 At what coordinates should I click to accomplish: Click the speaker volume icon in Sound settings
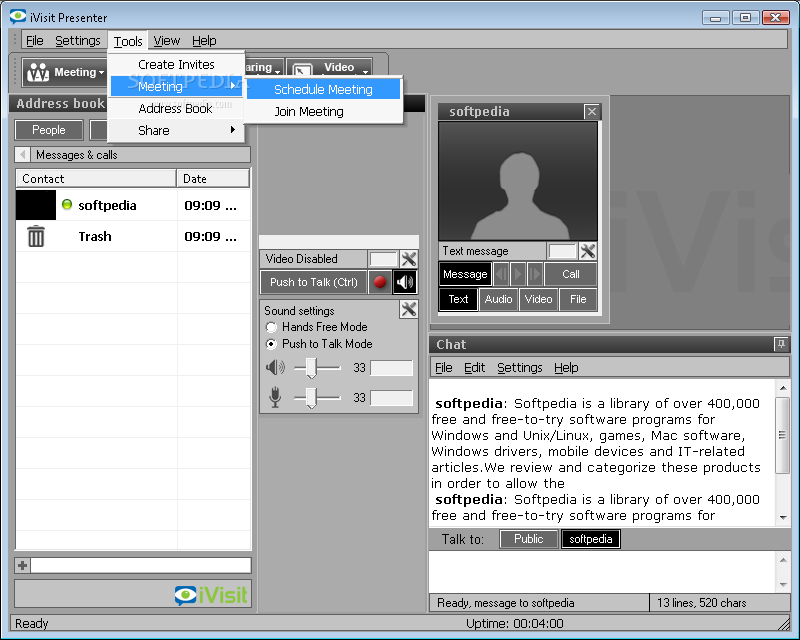tap(275, 367)
